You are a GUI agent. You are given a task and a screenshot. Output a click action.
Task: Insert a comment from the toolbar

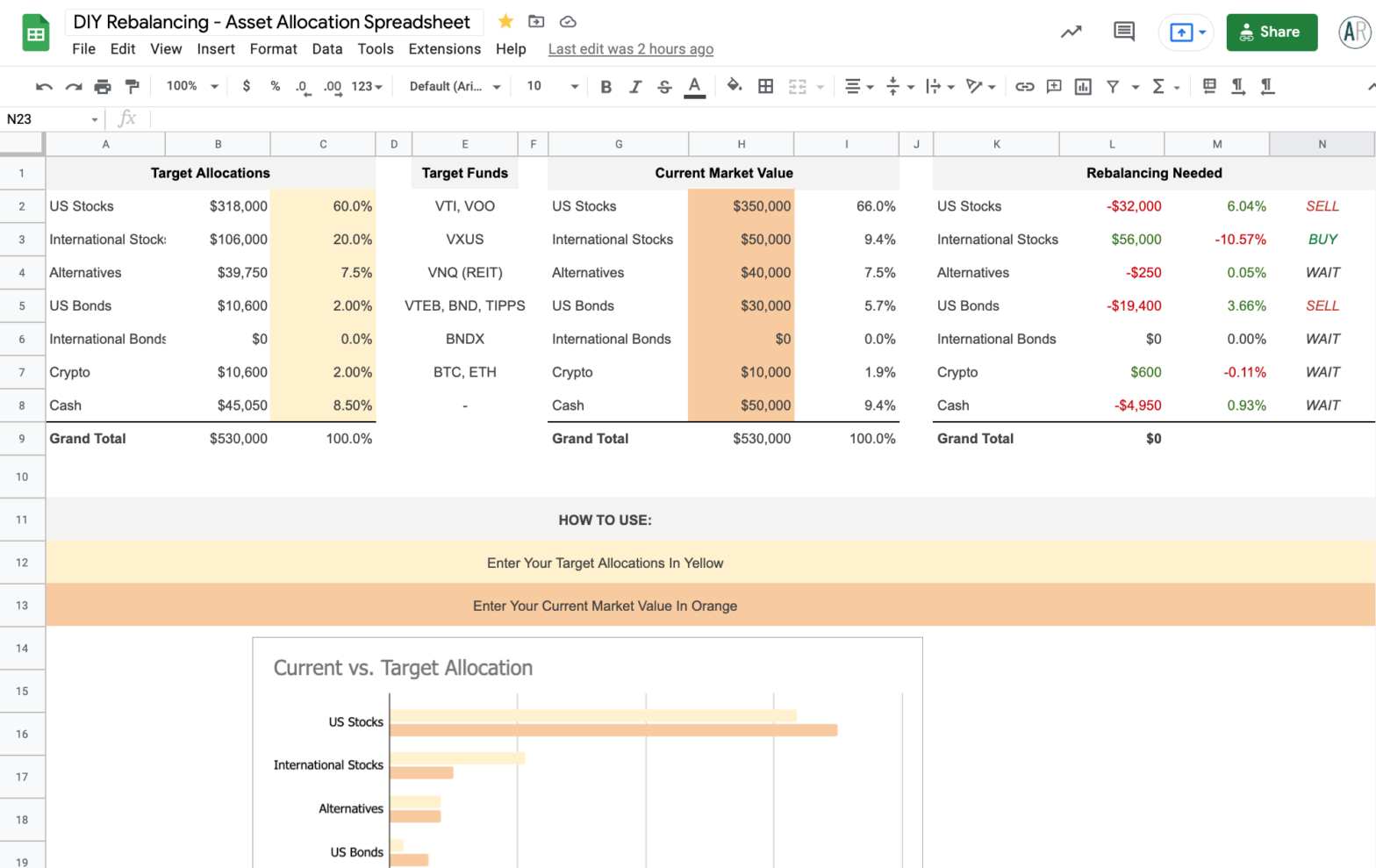click(1054, 86)
